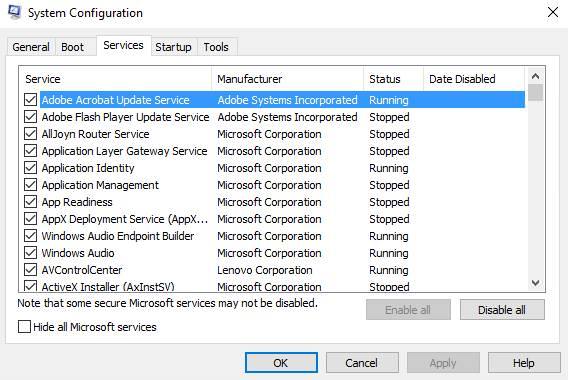Sort by the Status column header
The width and height of the screenshot is (568, 380).
pos(393,79)
